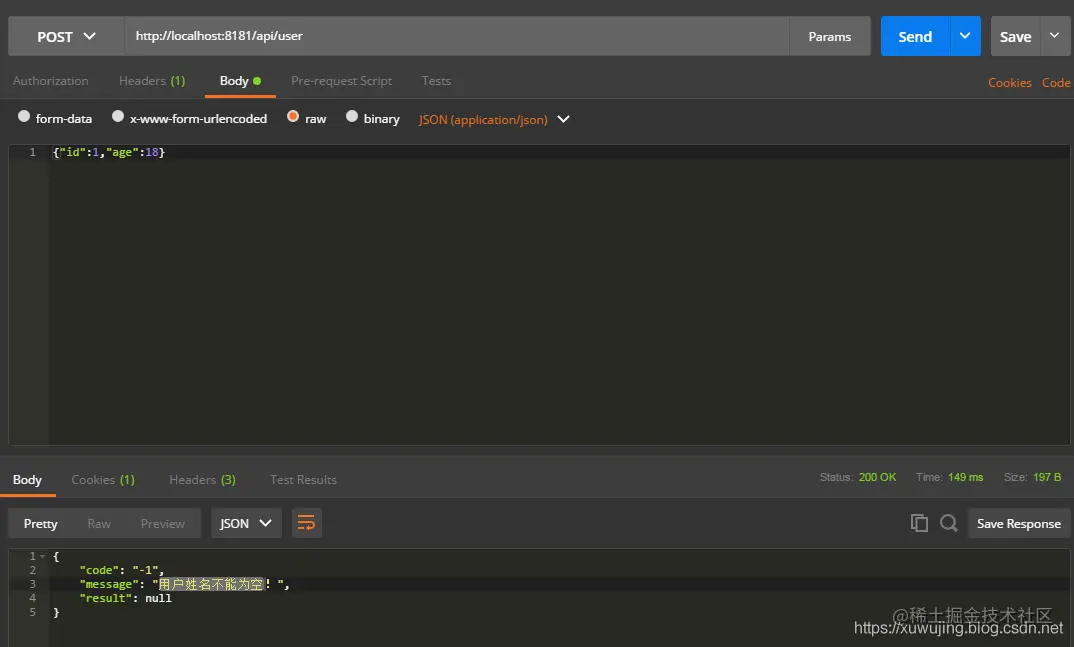Open the Params editor
This screenshot has width=1074, height=647.
(x=829, y=36)
